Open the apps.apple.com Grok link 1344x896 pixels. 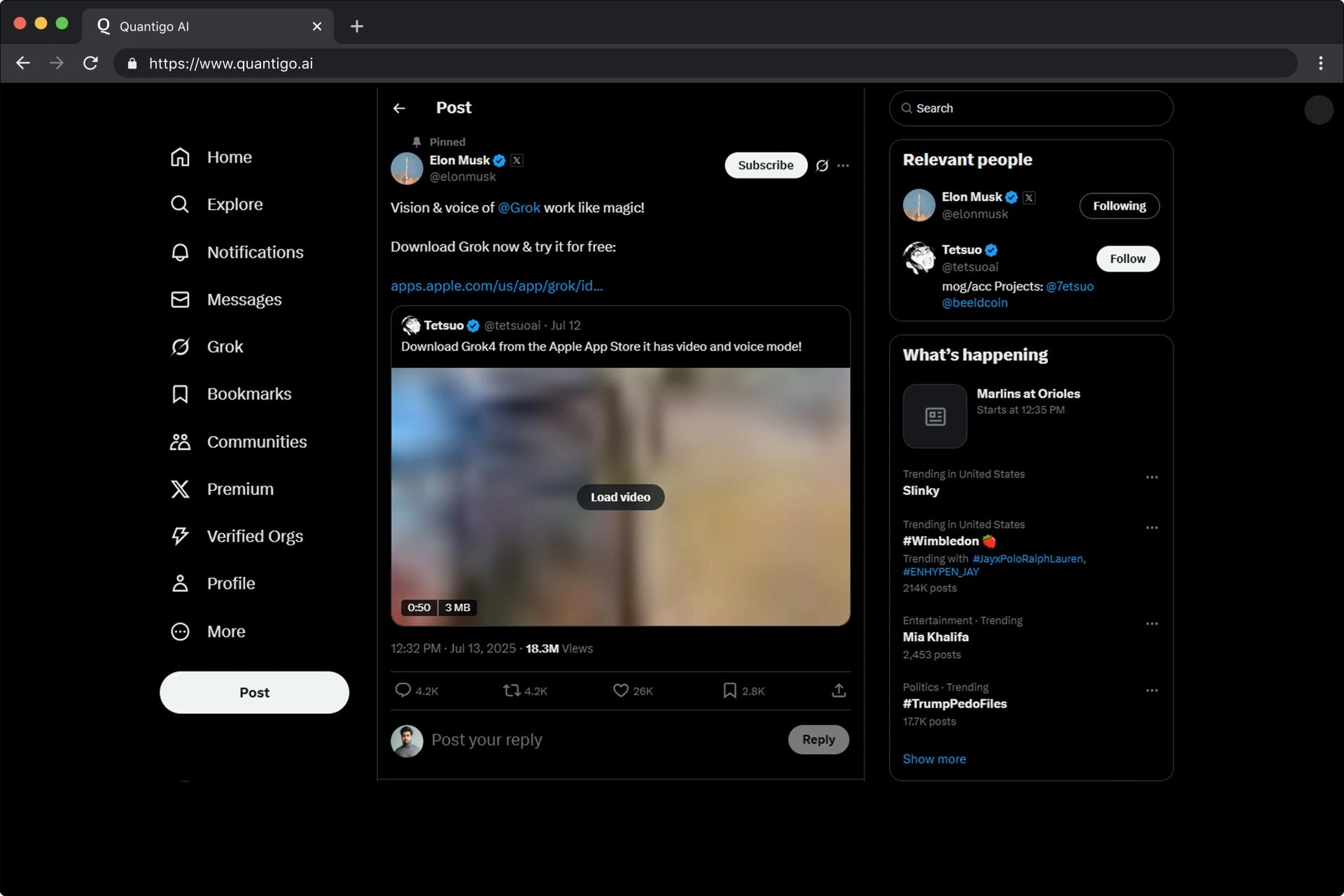click(496, 286)
